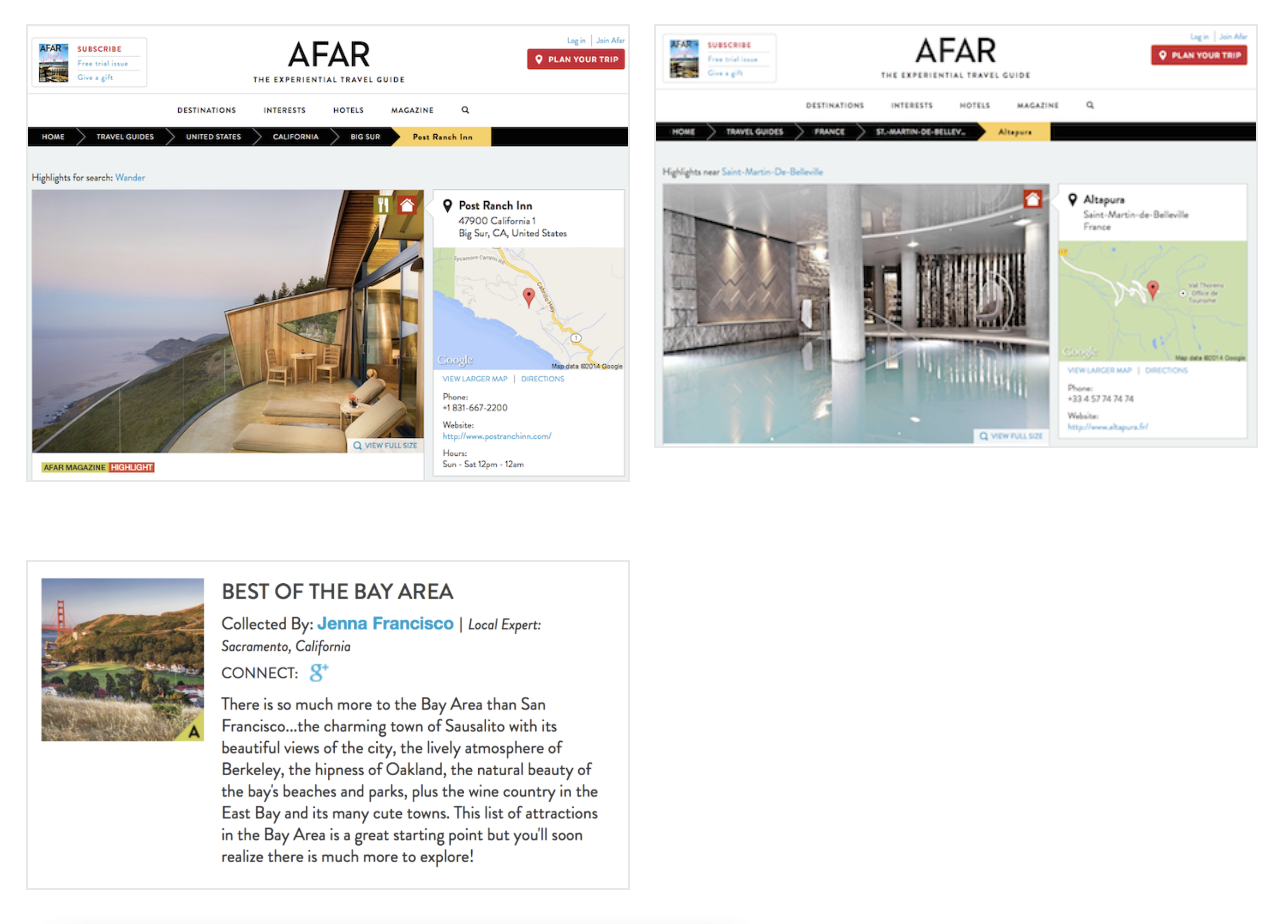The image size is (1286, 924).
Task: Click phone number +1 831-667-2200
Action: point(475,408)
